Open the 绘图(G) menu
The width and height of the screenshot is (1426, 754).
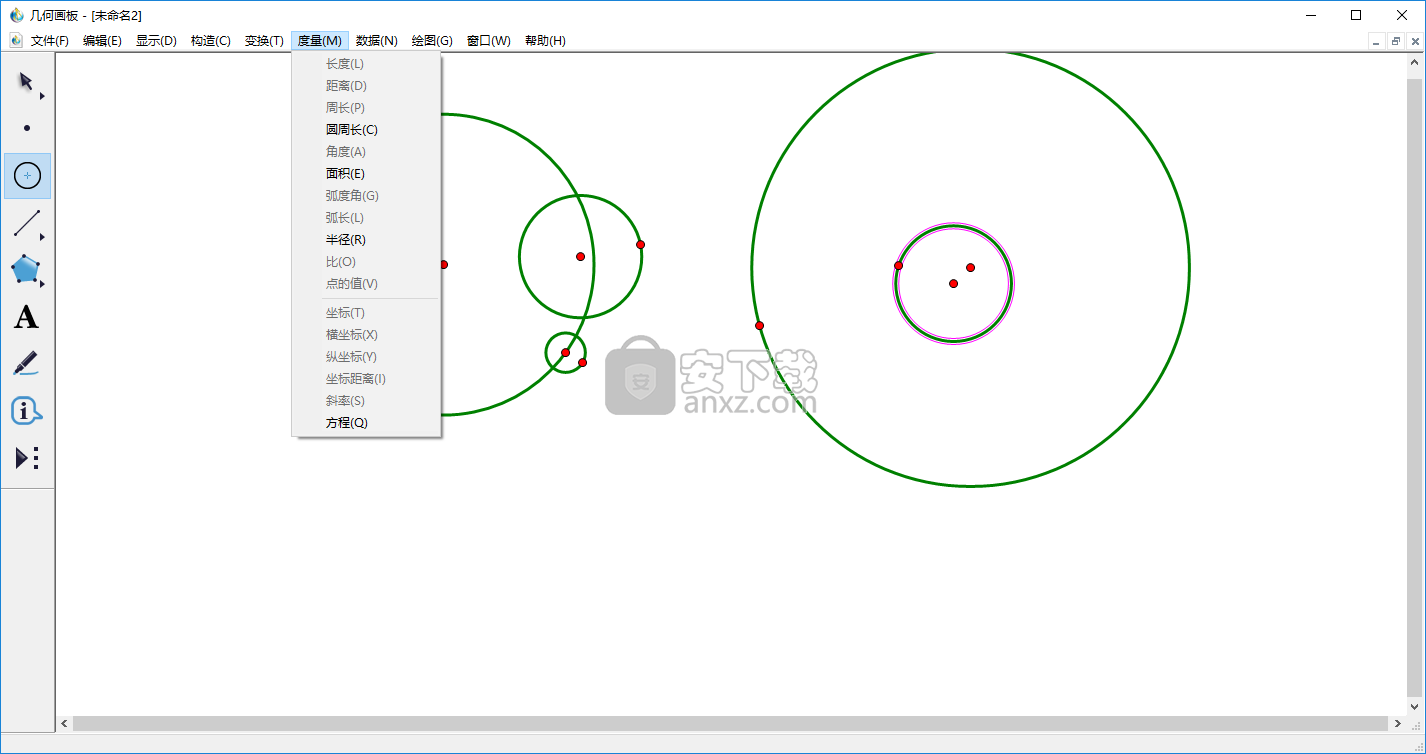coord(432,41)
